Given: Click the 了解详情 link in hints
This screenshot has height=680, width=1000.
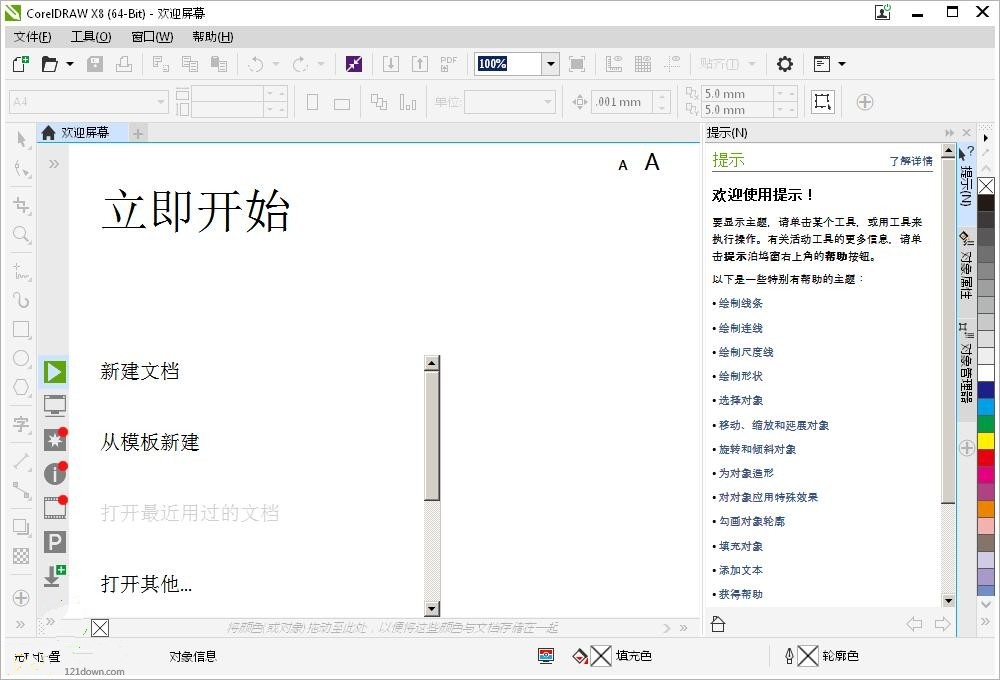Looking at the screenshot, I should 911,161.
